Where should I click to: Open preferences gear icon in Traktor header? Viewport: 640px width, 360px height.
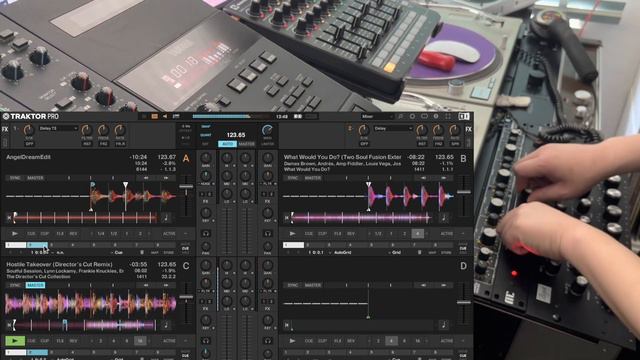[436, 116]
